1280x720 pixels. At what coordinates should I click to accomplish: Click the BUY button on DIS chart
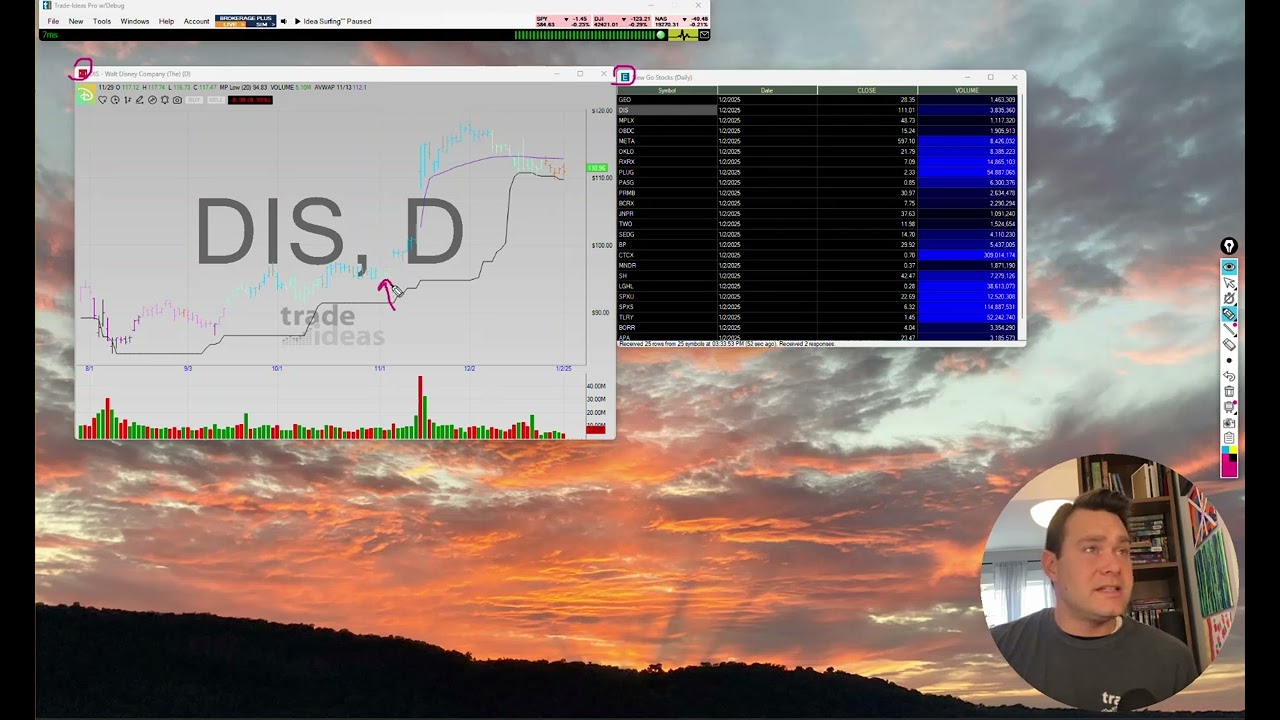tap(194, 100)
